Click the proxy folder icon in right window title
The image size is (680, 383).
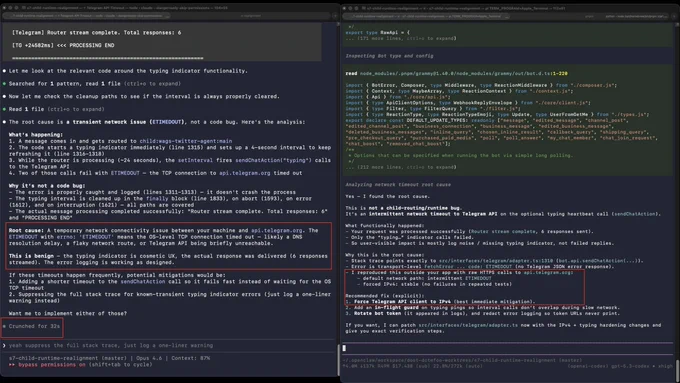coord(364,8)
